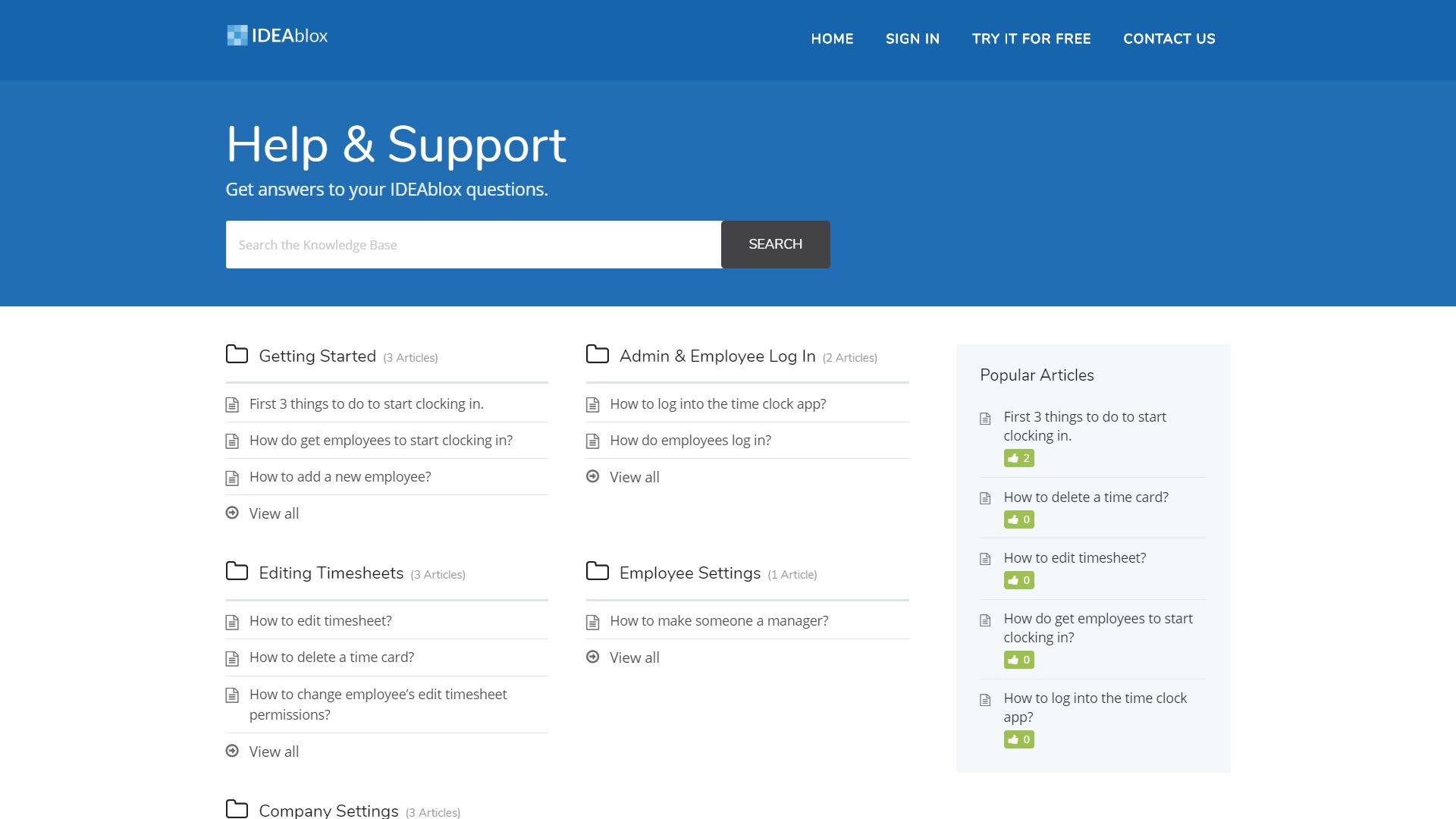Click the document icon next to How to make someone a manager
1456x819 pixels.
tap(593, 622)
